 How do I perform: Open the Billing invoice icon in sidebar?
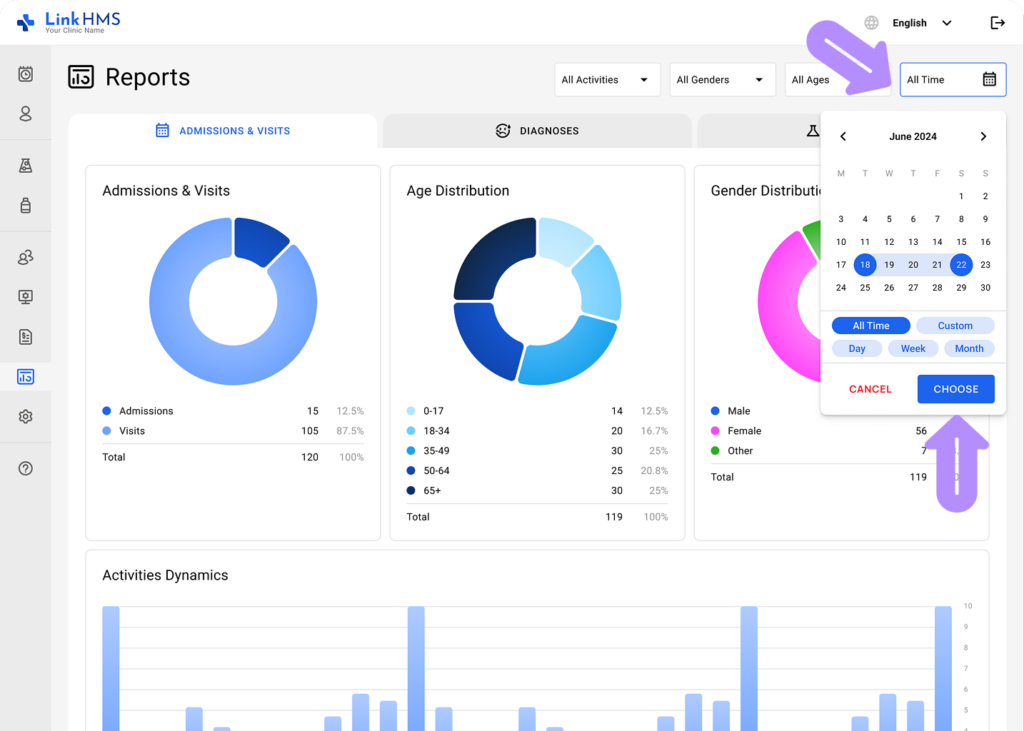pyautogui.click(x=25, y=337)
